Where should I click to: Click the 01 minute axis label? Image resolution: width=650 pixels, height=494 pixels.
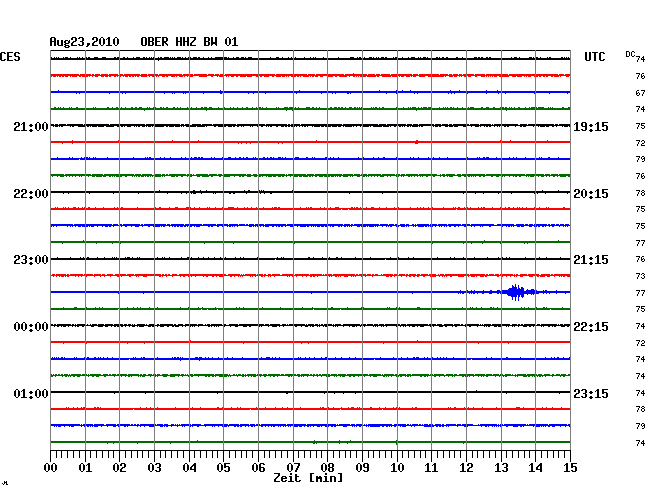point(85,467)
